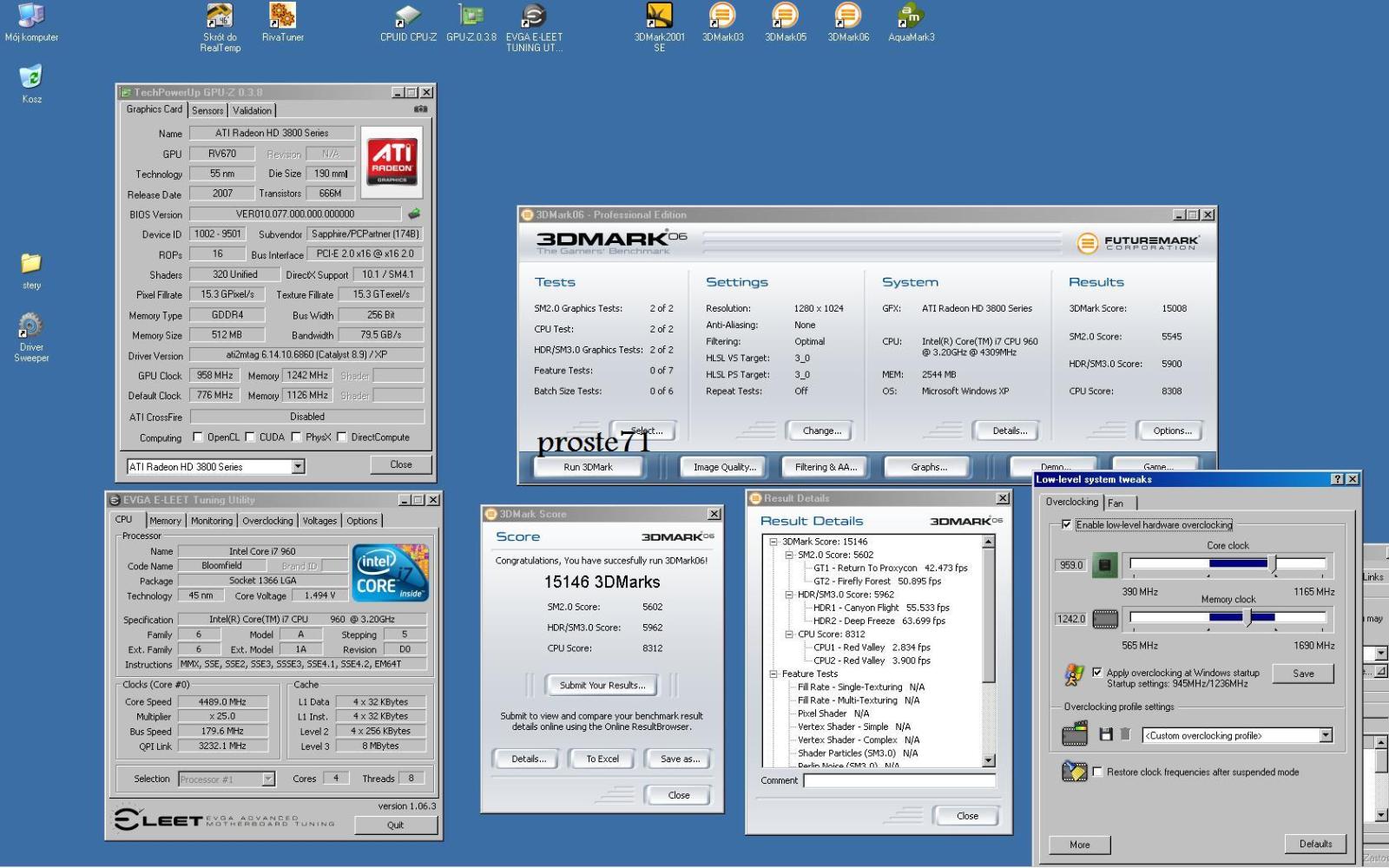Click the Result Details scrollbar down arrow
1389x868 pixels.
988,760
